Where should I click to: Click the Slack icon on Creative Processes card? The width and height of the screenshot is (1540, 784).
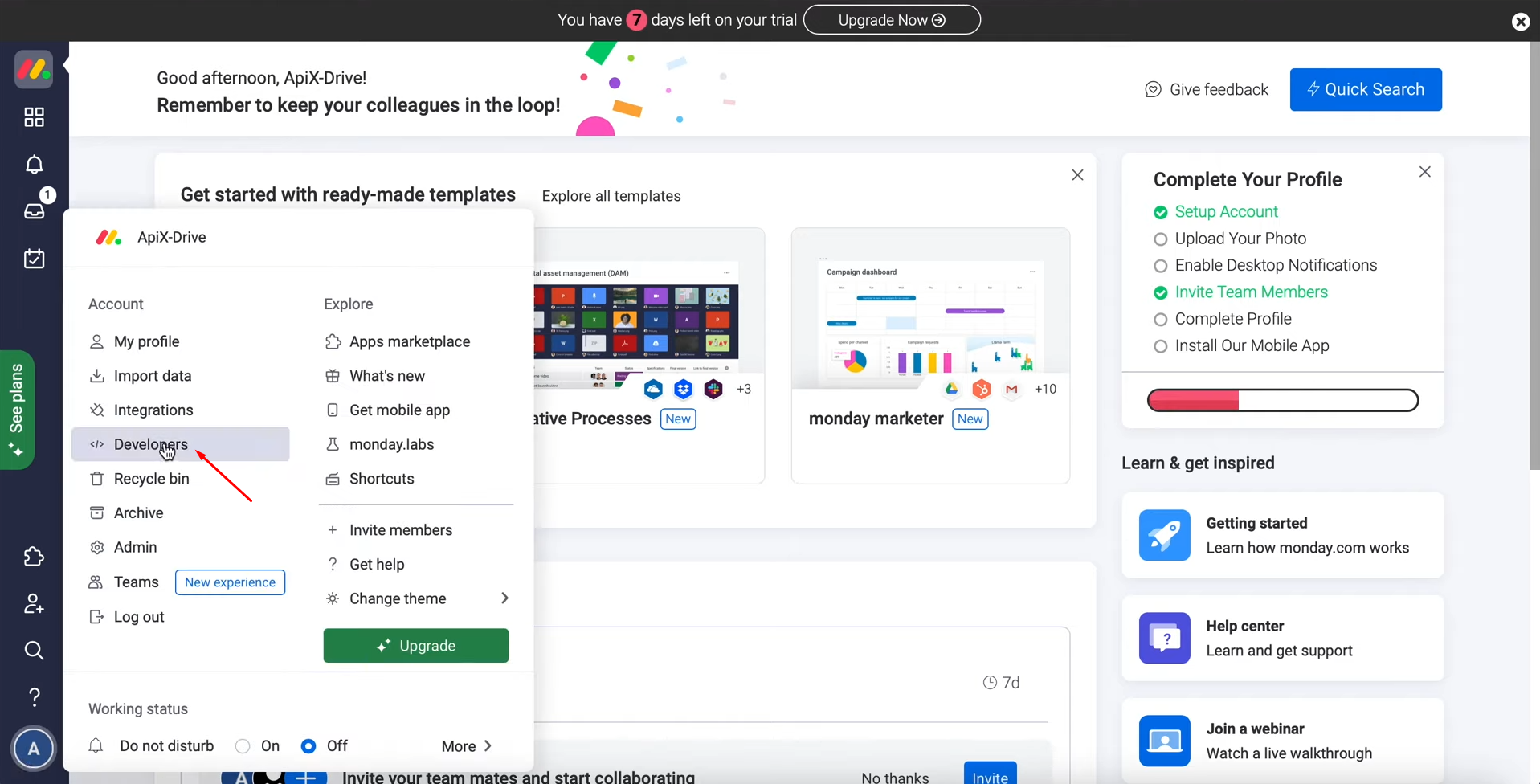click(713, 389)
